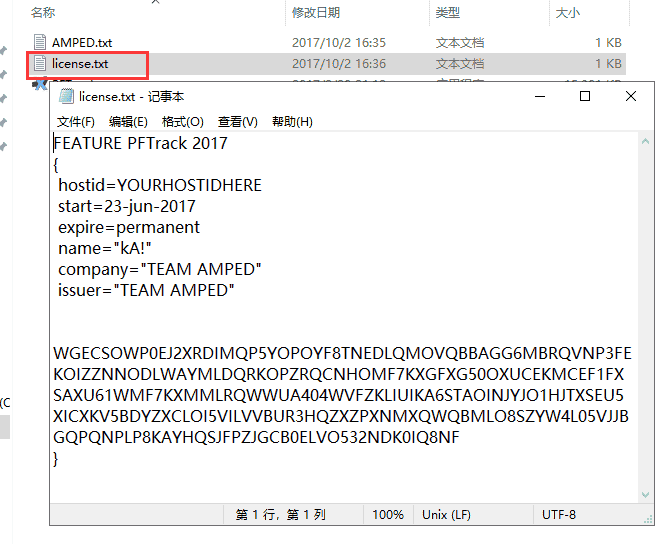Click the resize grip in Notepad status bar
Viewport: 671px width, 544px height.
pyautogui.click(x=649, y=519)
